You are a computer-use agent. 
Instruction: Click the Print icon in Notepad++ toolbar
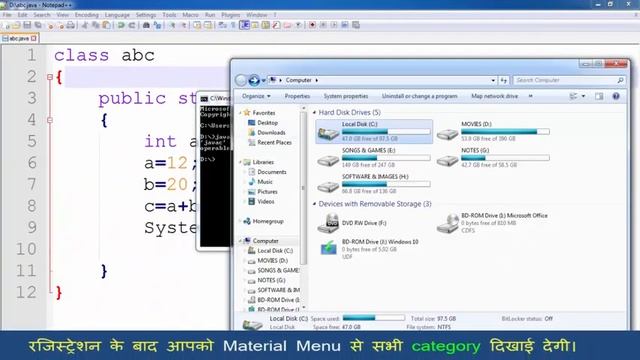tap(71, 25)
